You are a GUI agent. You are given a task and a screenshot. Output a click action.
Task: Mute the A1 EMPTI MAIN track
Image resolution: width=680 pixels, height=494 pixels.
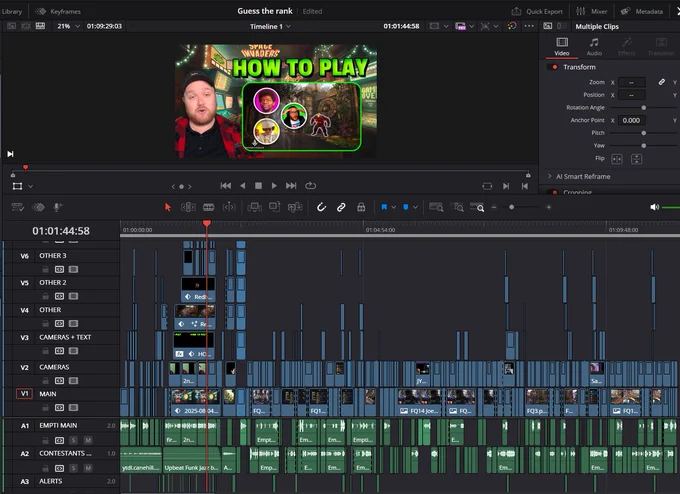click(x=88, y=440)
